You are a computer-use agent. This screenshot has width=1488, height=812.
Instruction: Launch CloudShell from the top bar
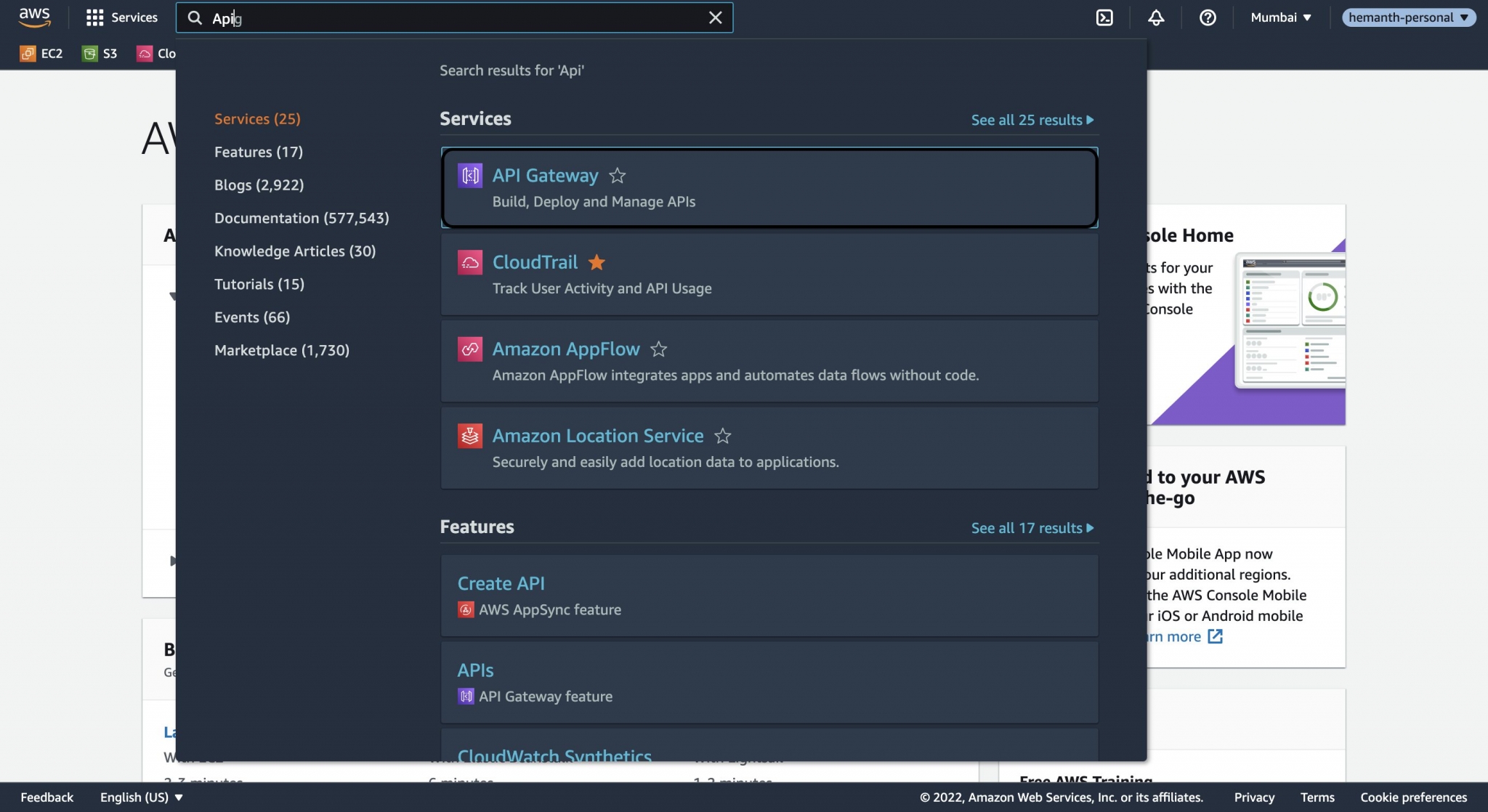(x=1105, y=17)
